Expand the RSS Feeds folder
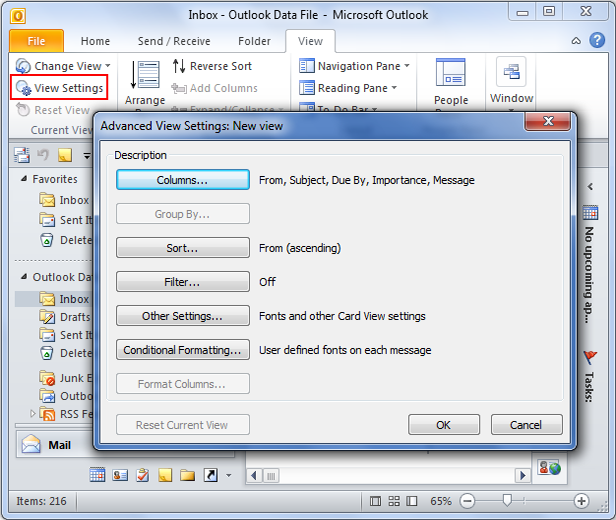Image resolution: width=616 pixels, height=520 pixels. click(x=33, y=413)
